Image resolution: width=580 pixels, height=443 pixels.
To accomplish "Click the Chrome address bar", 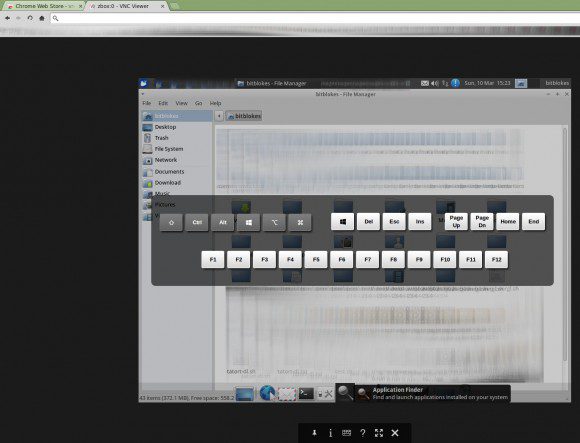I will 314,18.
